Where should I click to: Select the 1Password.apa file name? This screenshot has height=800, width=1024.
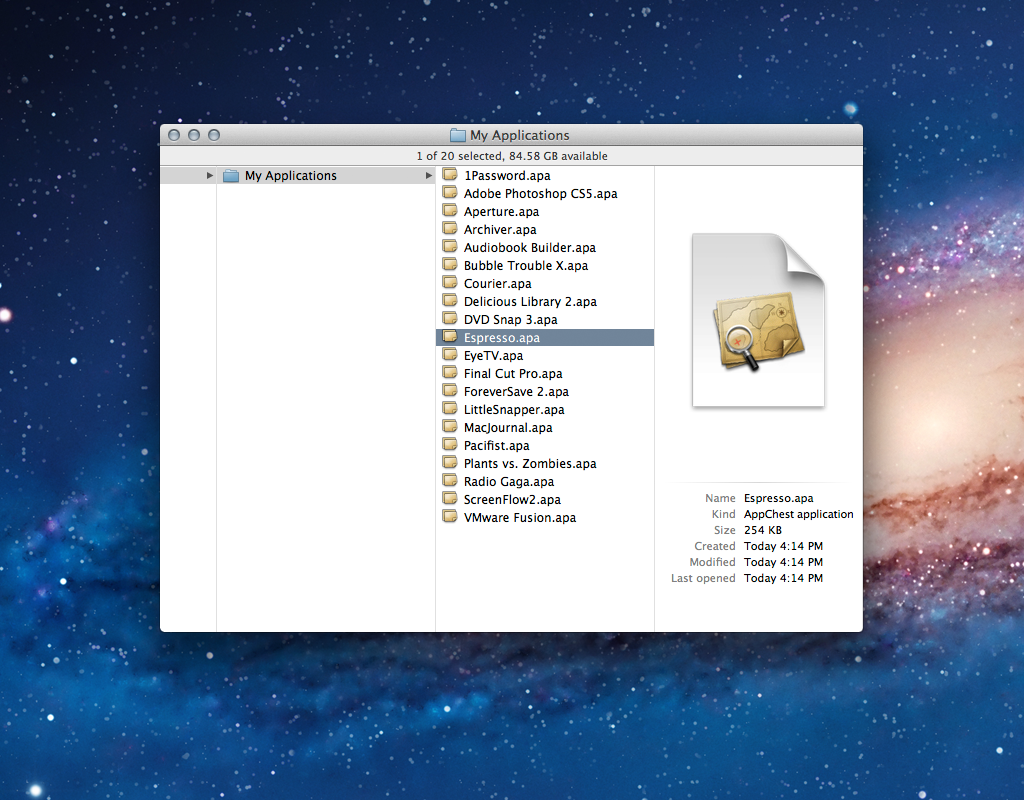pos(507,176)
